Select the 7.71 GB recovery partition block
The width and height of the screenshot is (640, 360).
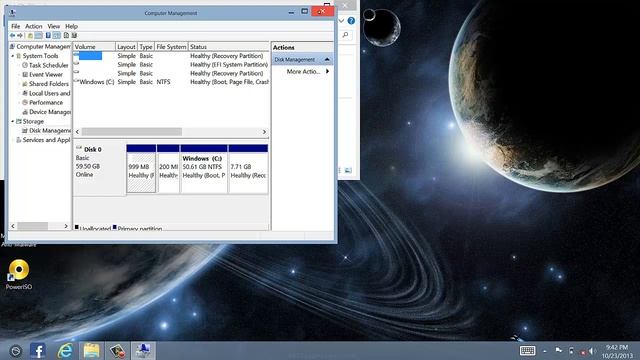pos(248,169)
